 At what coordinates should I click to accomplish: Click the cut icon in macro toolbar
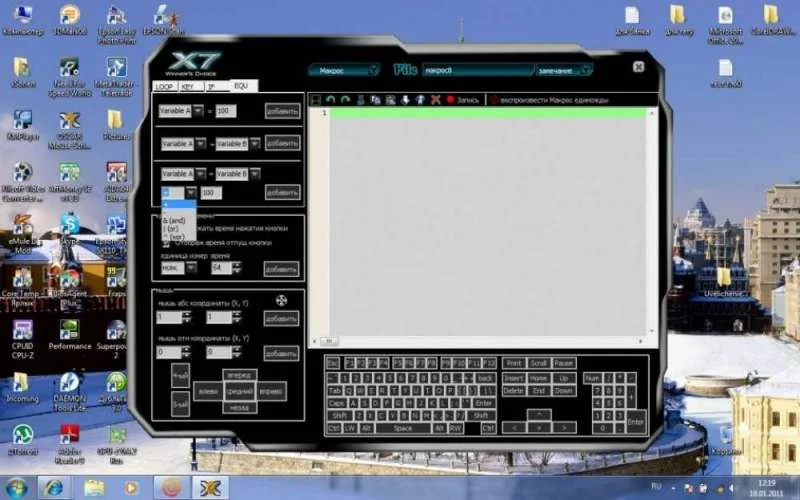click(x=361, y=100)
